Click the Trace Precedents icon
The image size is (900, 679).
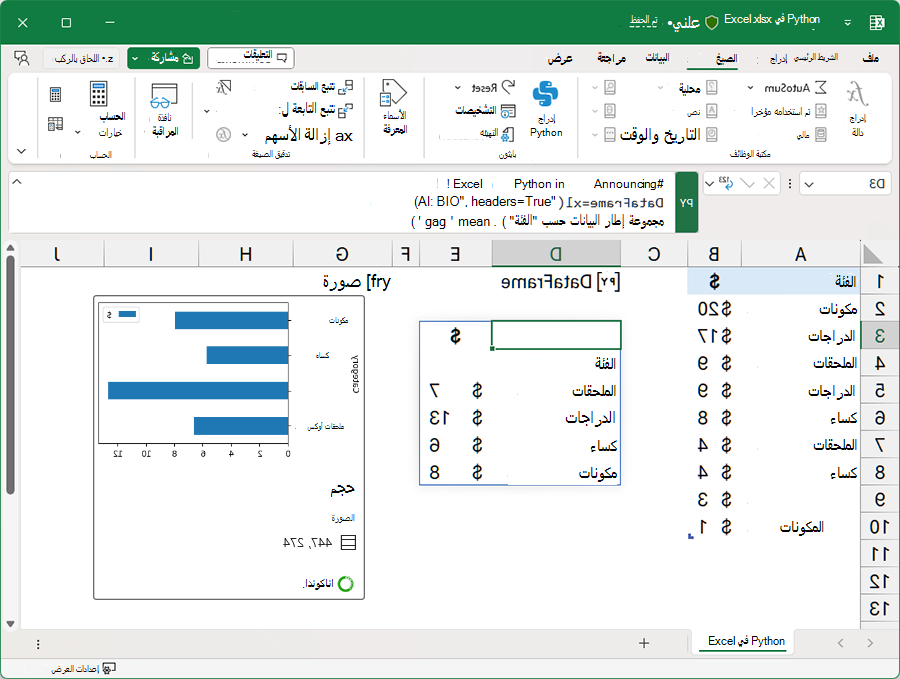[x=346, y=87]
